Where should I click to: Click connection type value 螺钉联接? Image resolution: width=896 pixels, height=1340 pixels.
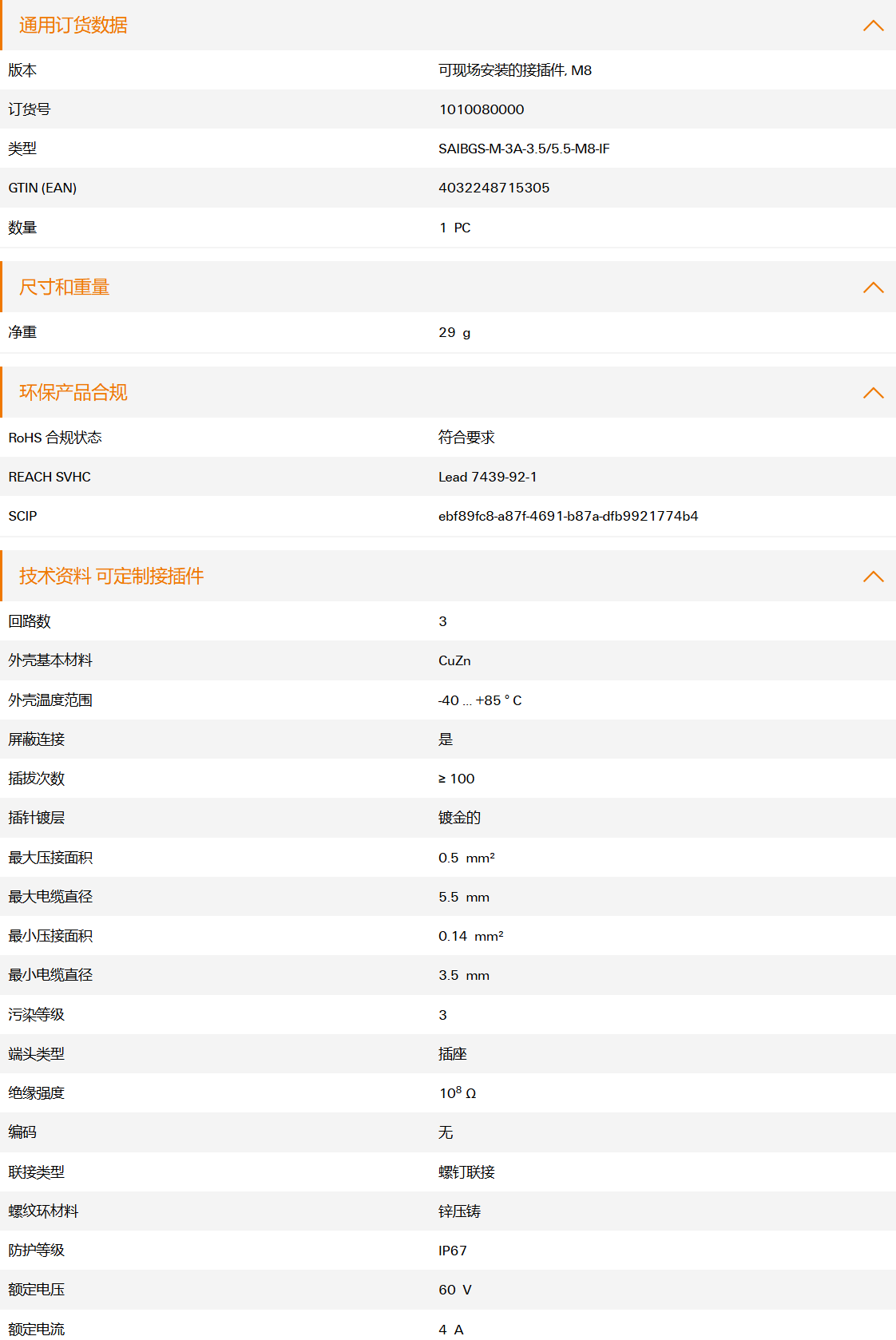click(x=466, y=1172)
